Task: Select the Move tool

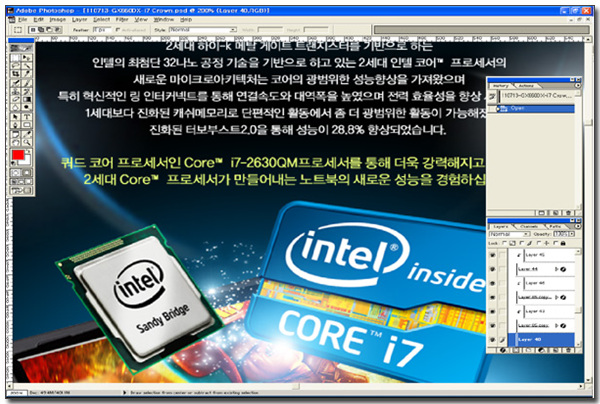Action: (x=27, y=58)
